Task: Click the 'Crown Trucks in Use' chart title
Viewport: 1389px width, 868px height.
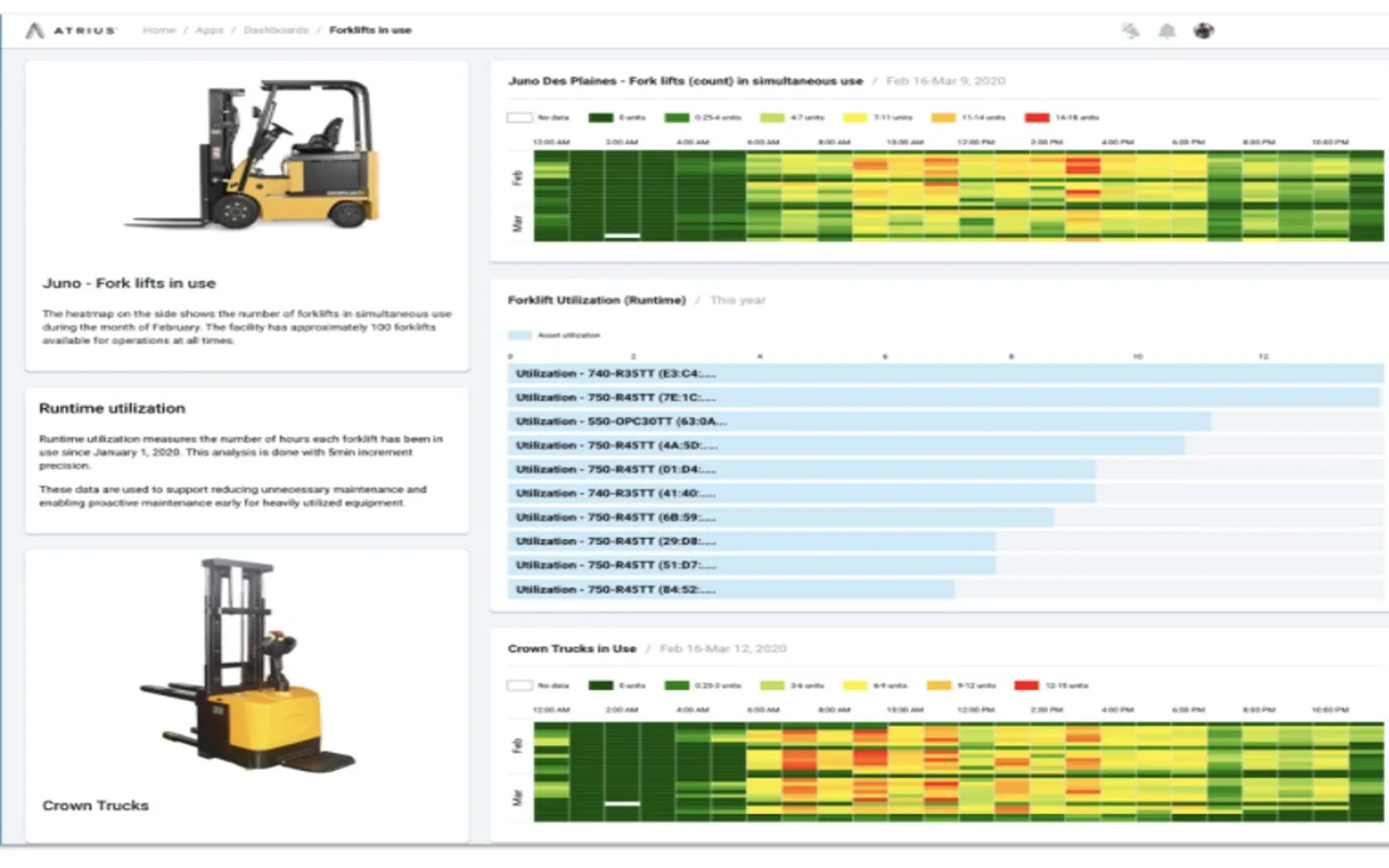Action: (572, 648)
